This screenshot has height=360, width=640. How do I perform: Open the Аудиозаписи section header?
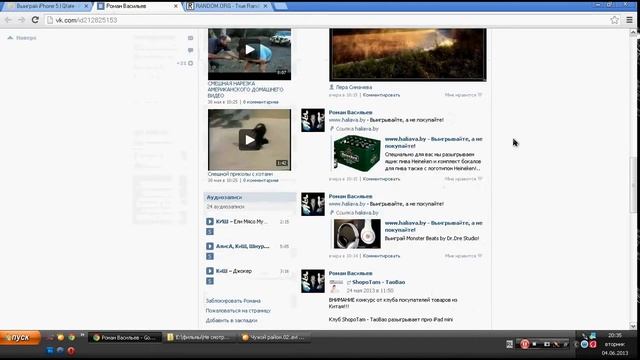click(x=250, y=197)
